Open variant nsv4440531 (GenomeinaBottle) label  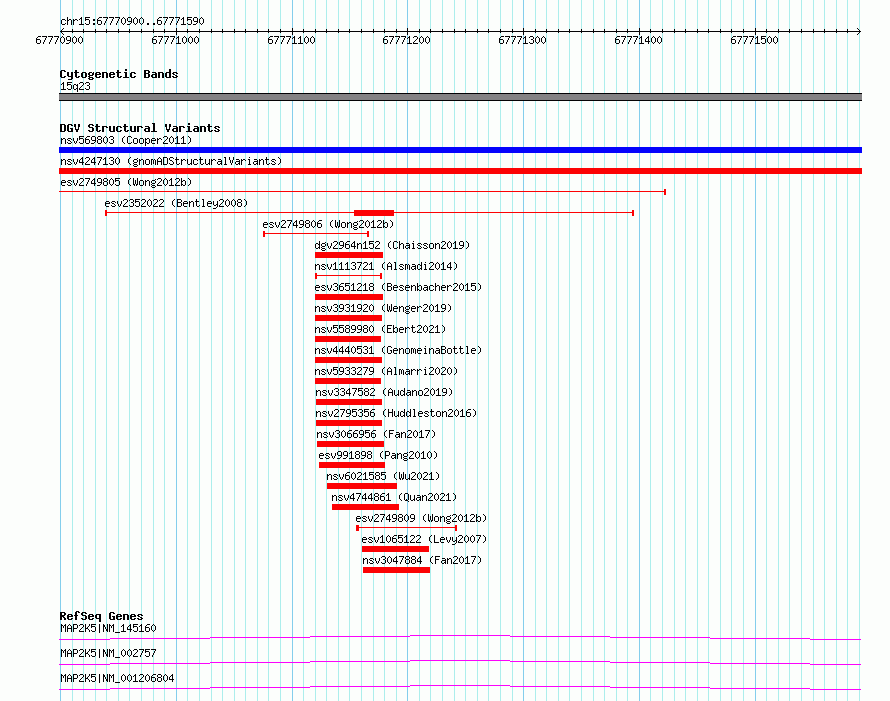[x=398, y=350]
